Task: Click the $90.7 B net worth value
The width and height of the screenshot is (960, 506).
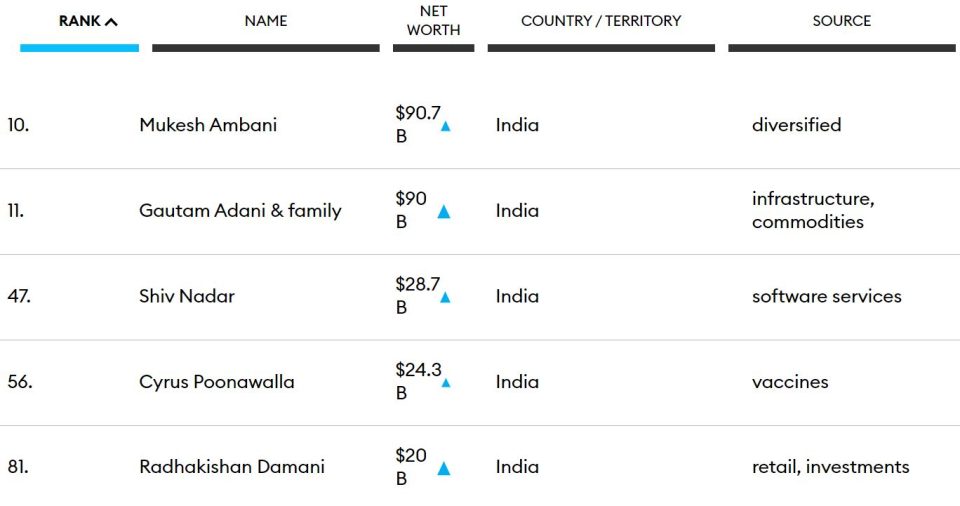Action: click(418, 124)
